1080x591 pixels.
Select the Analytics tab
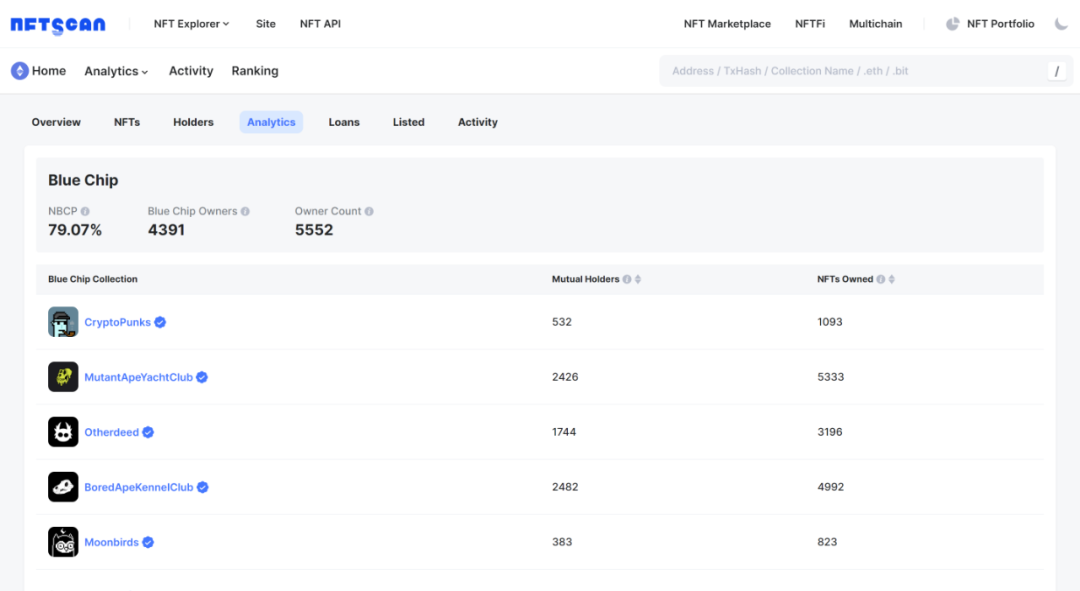(271, 122)
